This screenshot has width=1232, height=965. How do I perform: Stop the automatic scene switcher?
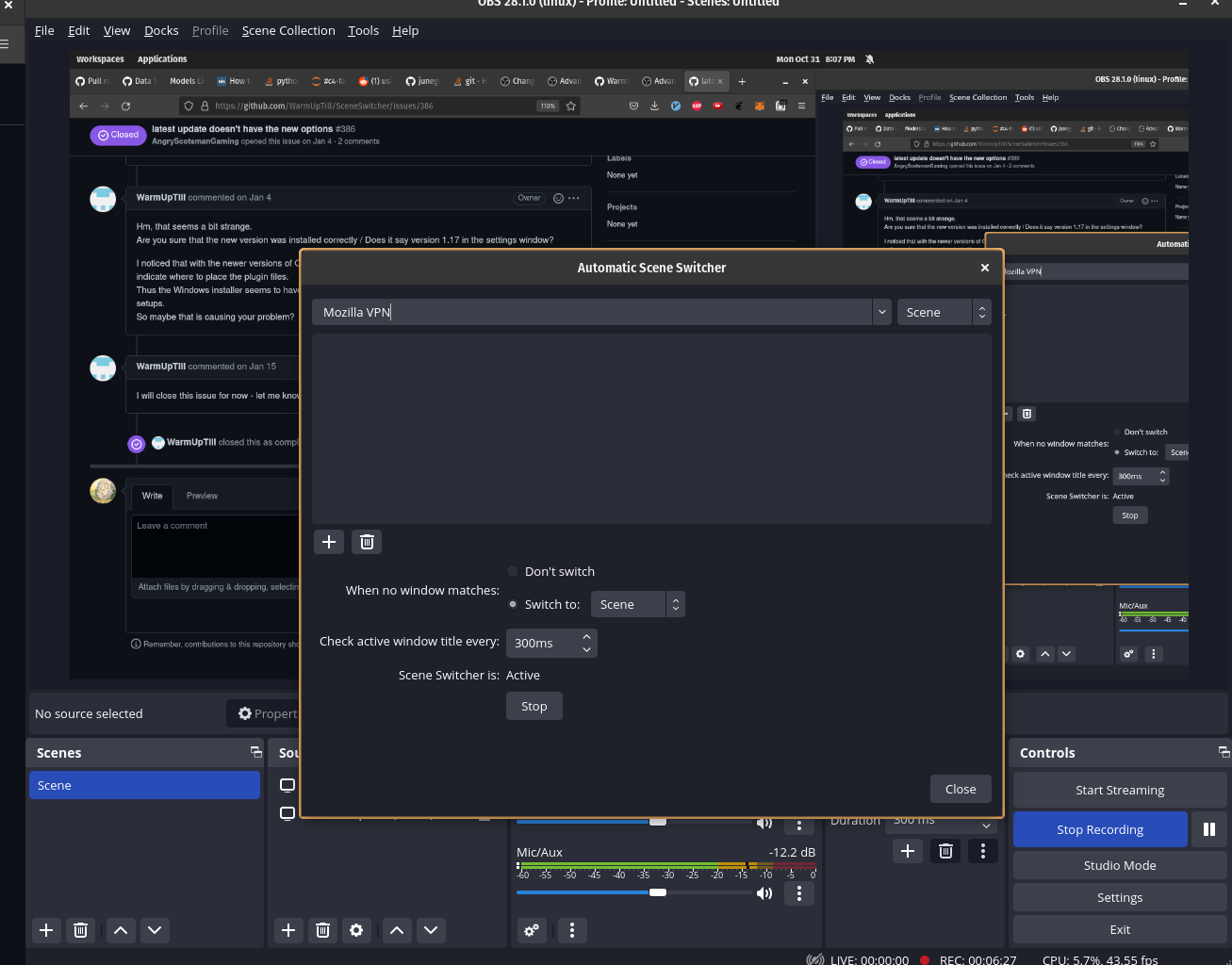[x=534, y=706]
